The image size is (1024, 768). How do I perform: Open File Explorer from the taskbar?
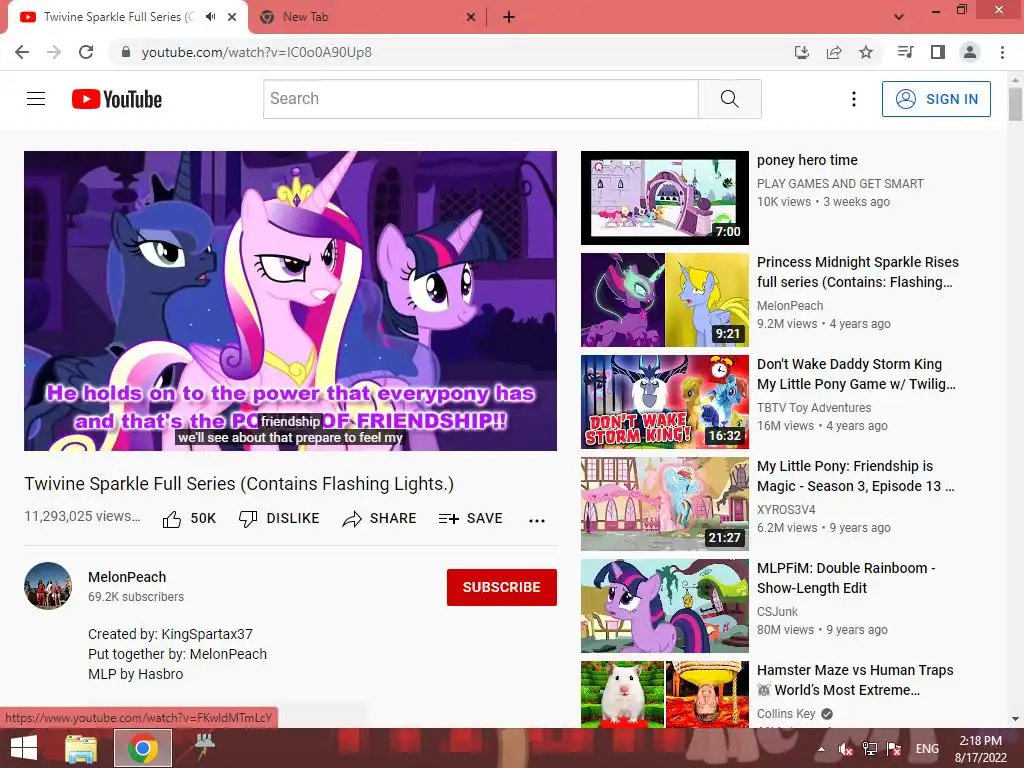[x=81, y=748]
